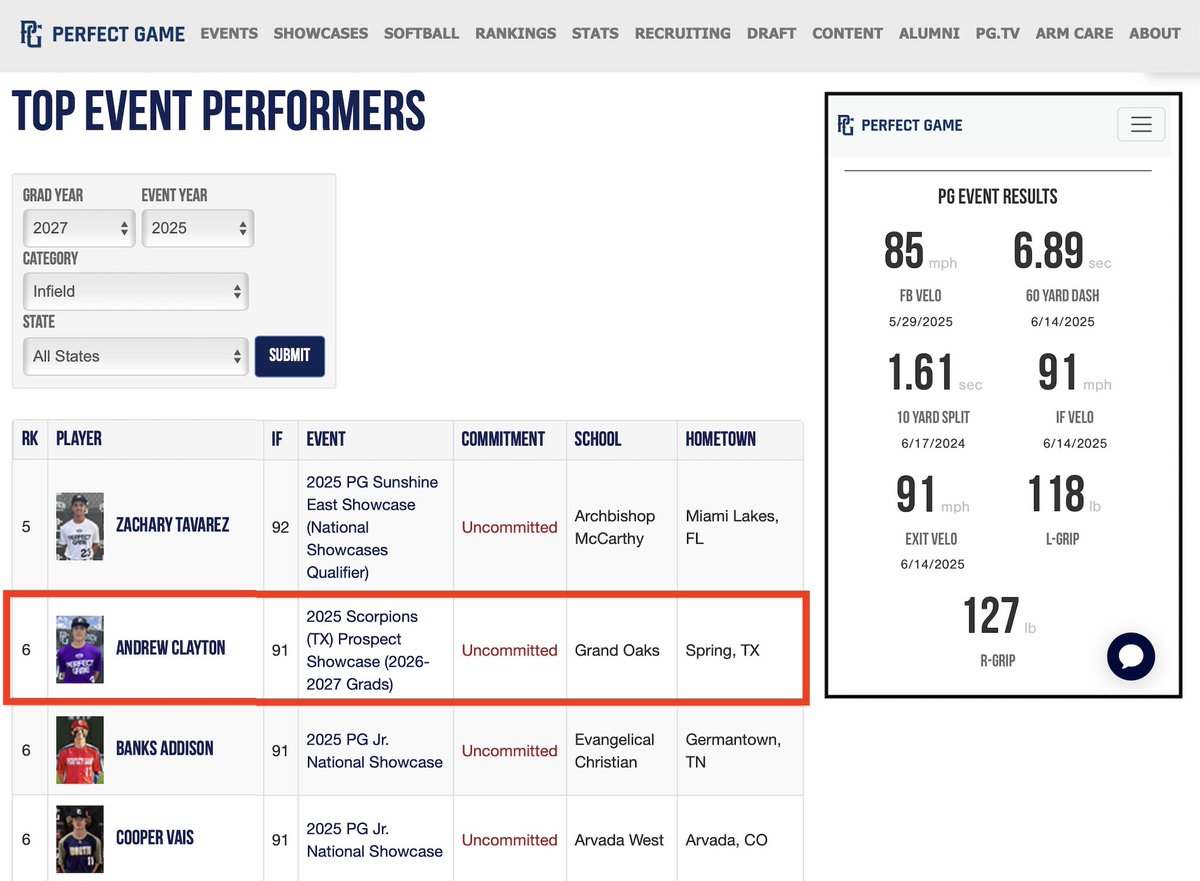Click the PG Event Results heading
This screenshot has width=1200, height=881.
pyautogui.click(x=998, y=197)
